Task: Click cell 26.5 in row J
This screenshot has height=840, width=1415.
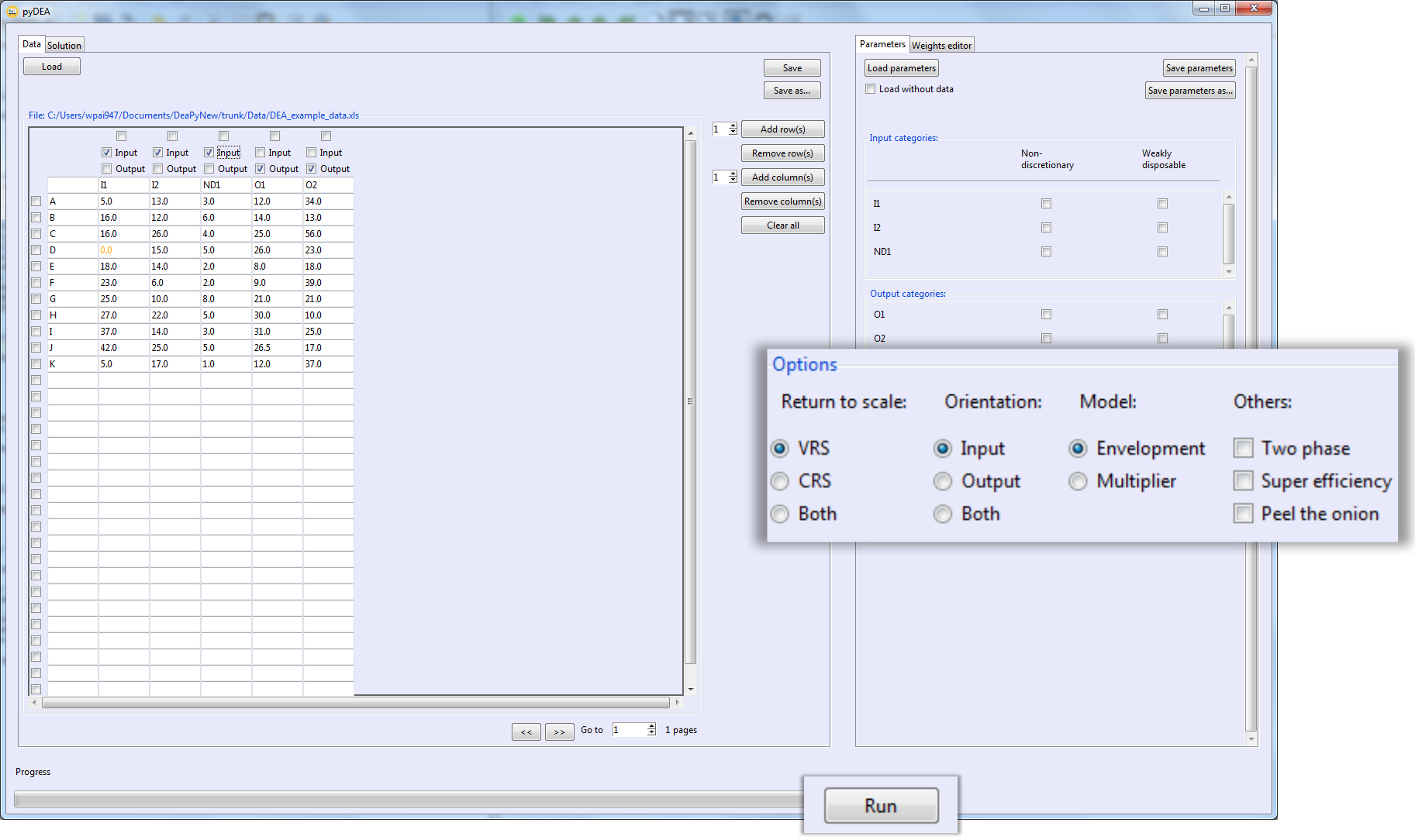Action: click(x=277, y=348)
